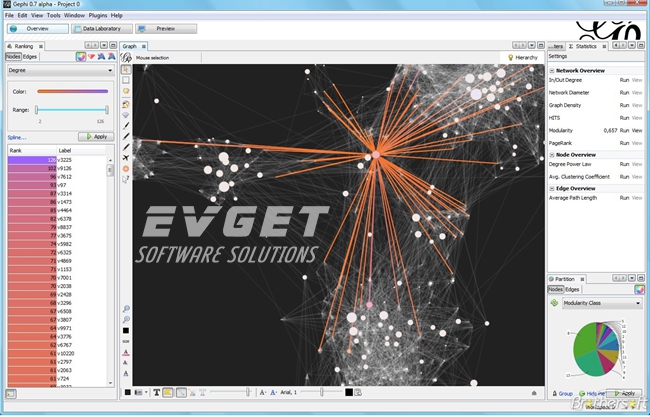The image size is (650, 417).
Task: Switch to the Preview view
Action: click(x=166, y=29)
